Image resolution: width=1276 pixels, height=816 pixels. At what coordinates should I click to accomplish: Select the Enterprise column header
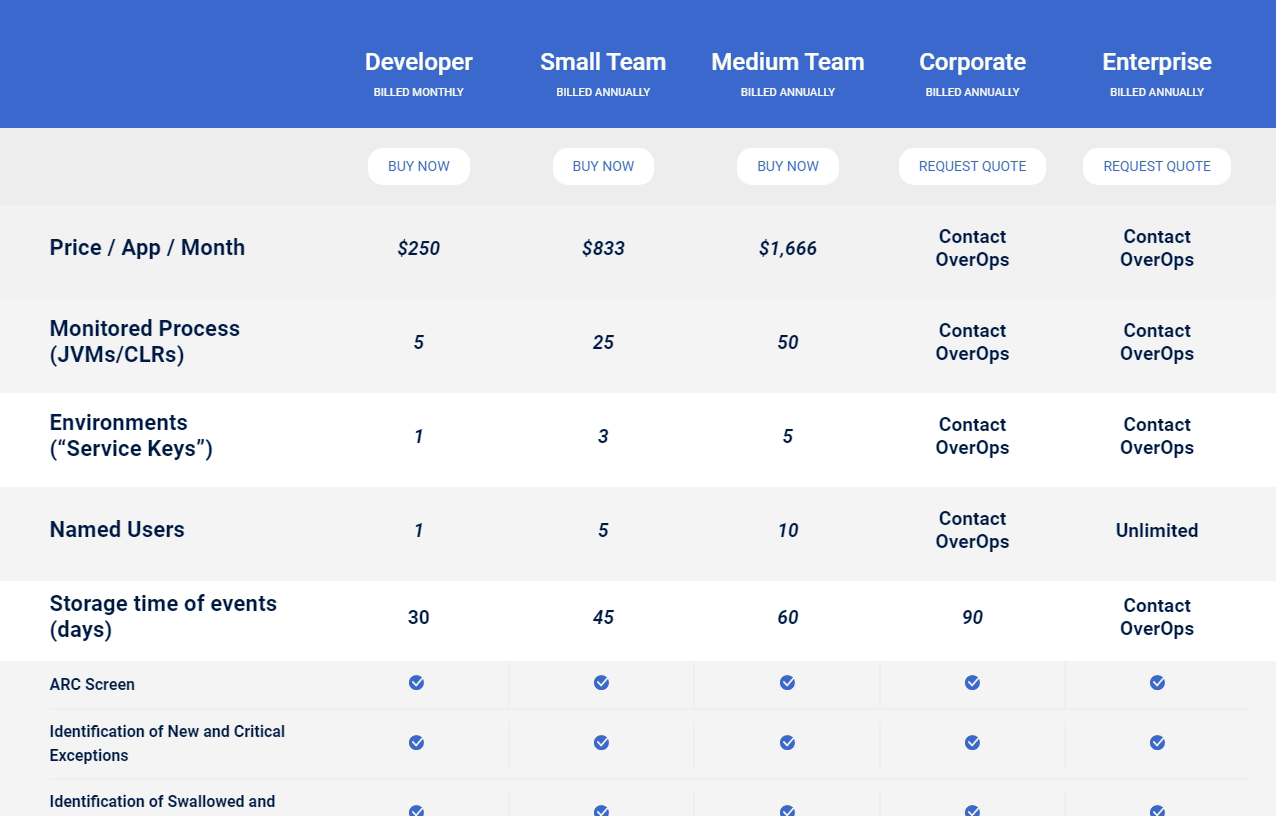[x=1157, y=61]
